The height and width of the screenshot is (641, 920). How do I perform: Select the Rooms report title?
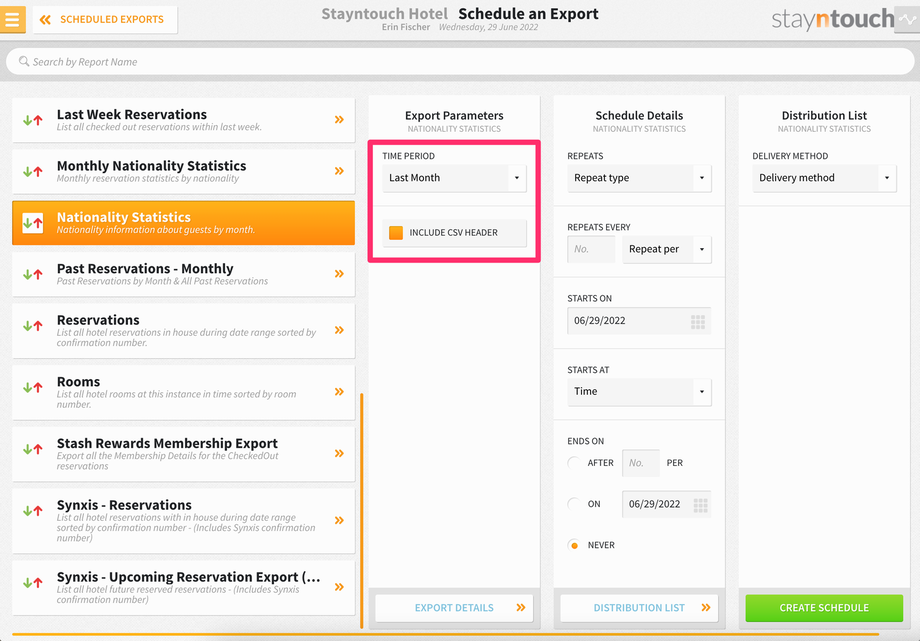pyautogui.click(x=79, y=382)
